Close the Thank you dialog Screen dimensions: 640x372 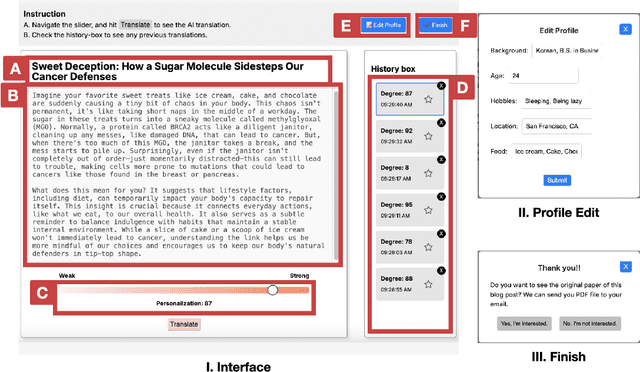click(x=625, y=267)
